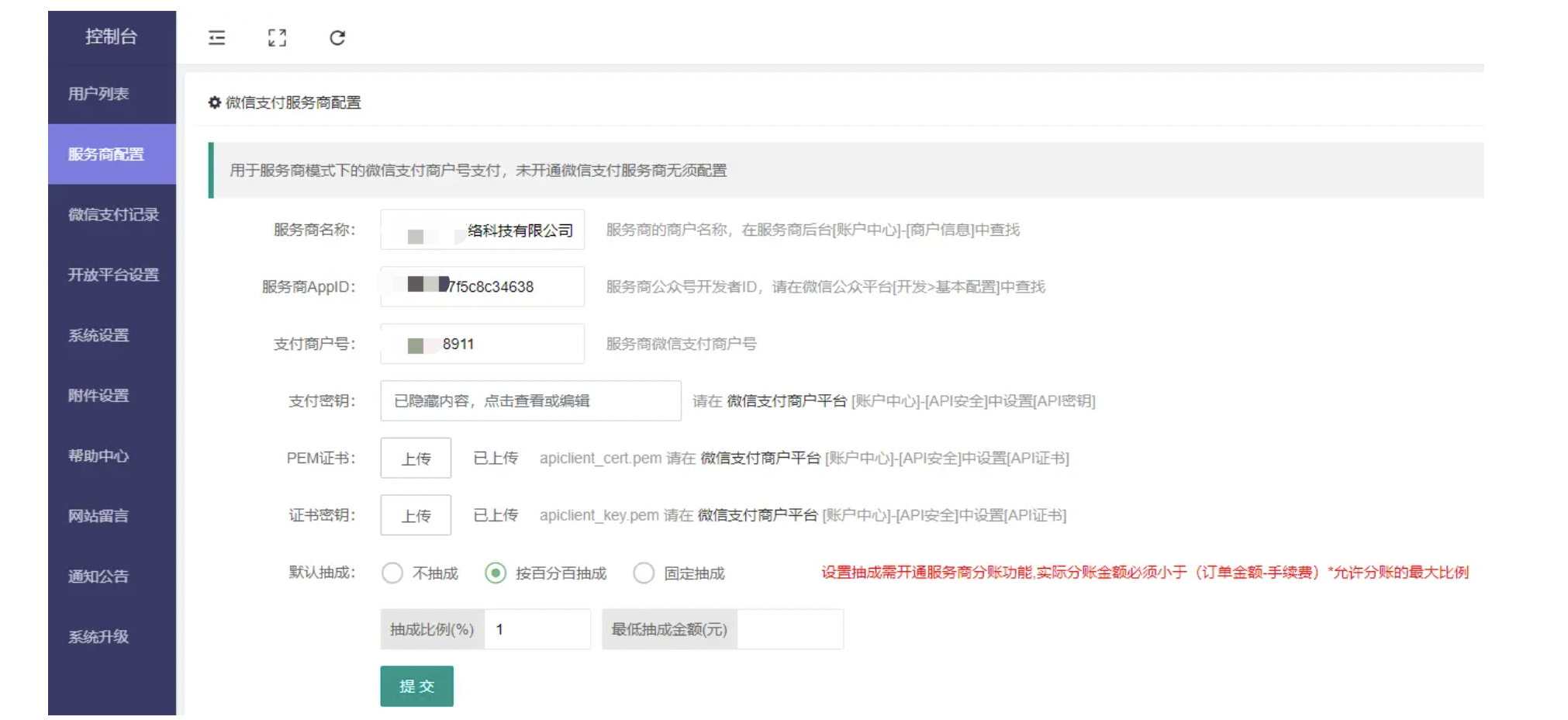Screen dimensions: 1568x720
Task: Open 微信支付商户平台 link in 证书密钥 row
Action: (758, 515)
